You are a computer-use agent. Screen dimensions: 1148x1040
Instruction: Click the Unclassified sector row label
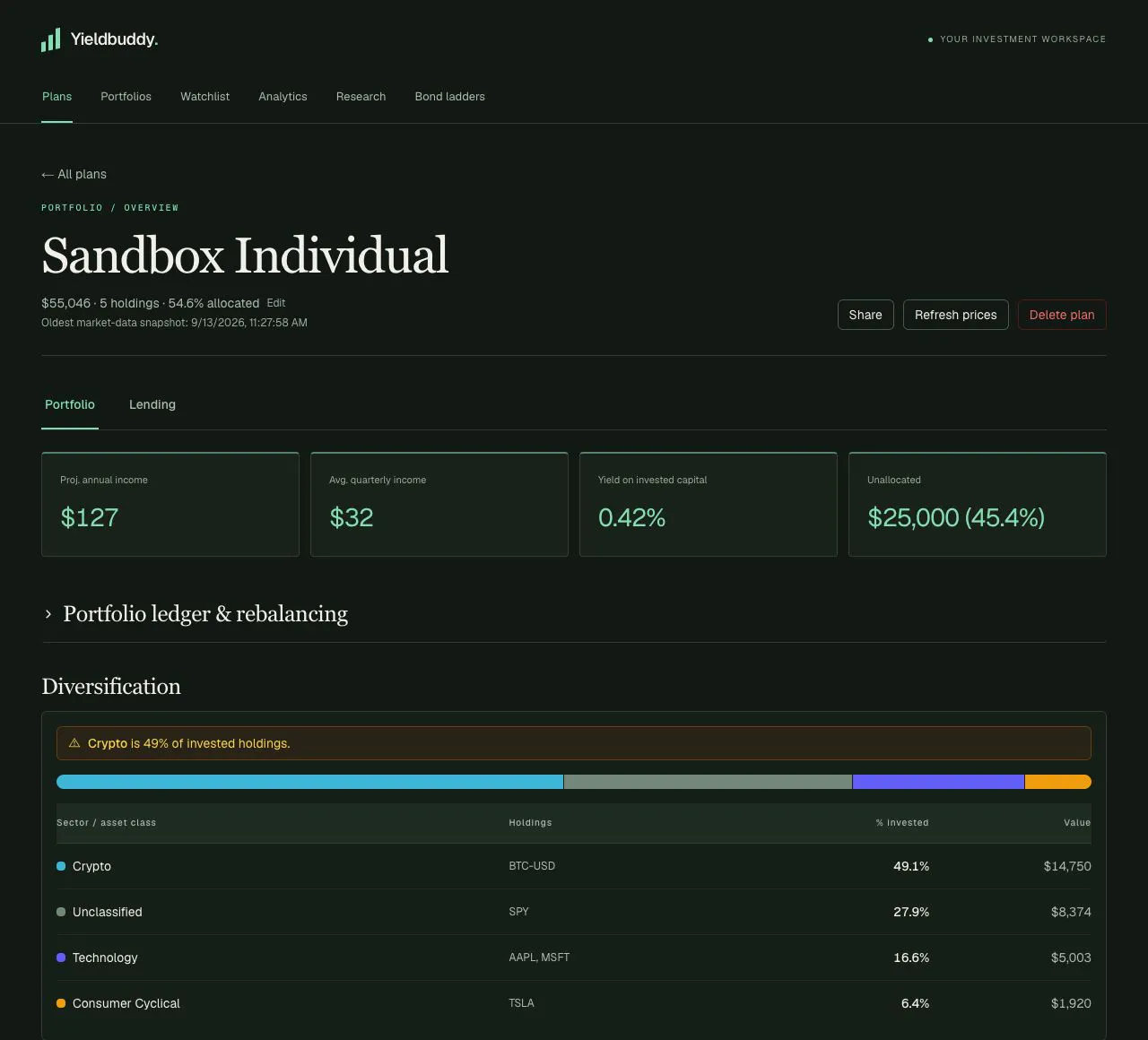tap(107, 912)
